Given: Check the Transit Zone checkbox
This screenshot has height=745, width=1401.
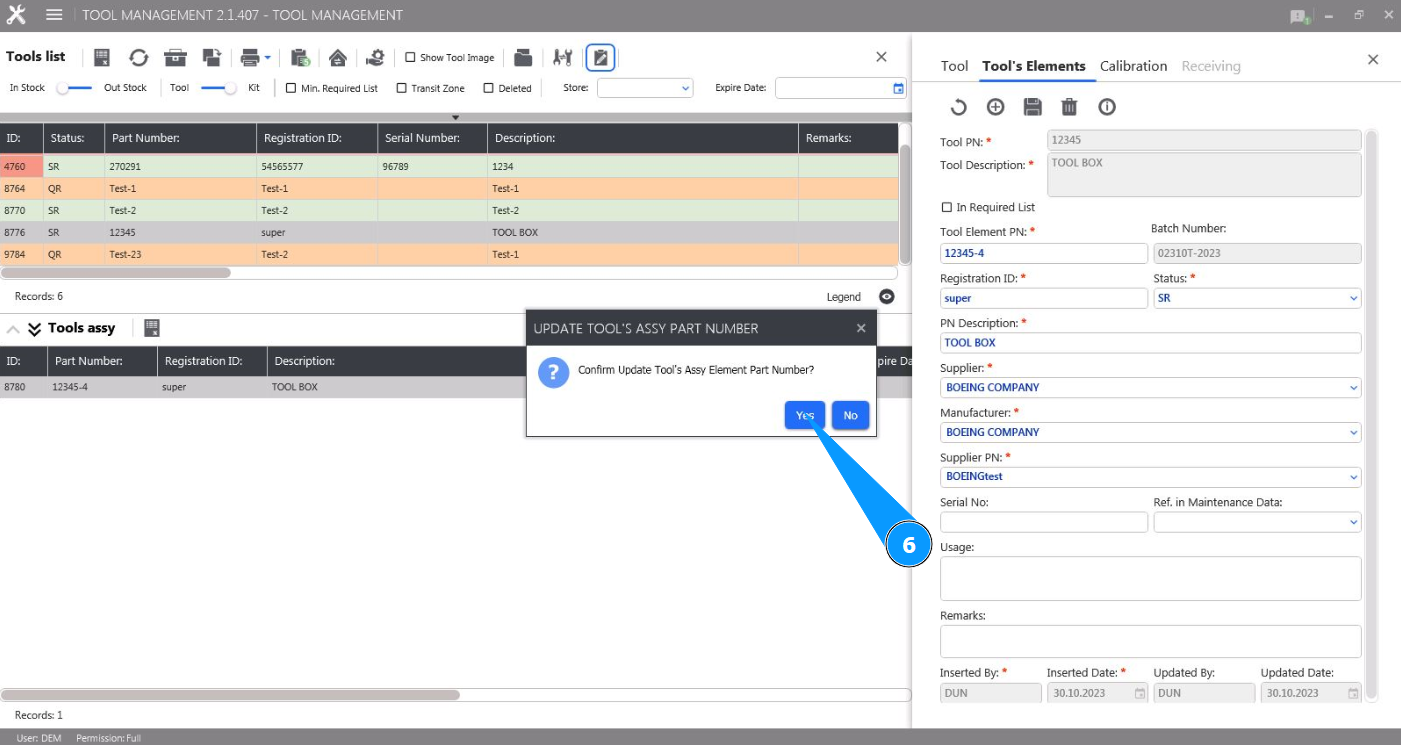Looking at the screenshot, I should click(402, 88).
